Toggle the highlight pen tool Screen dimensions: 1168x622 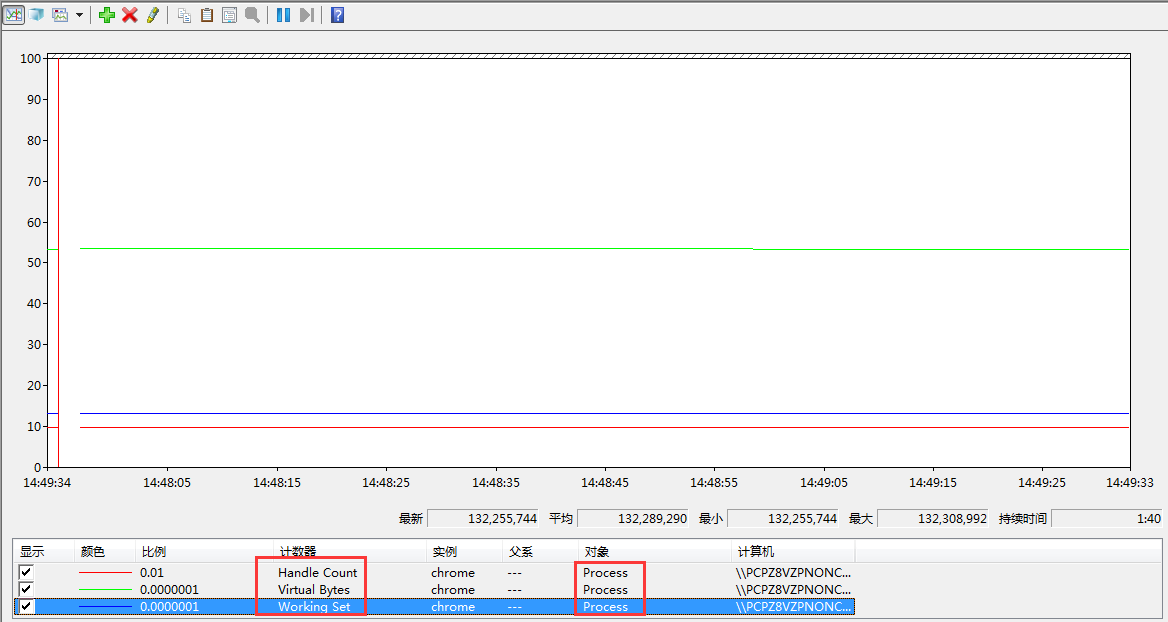coord(153,15)
